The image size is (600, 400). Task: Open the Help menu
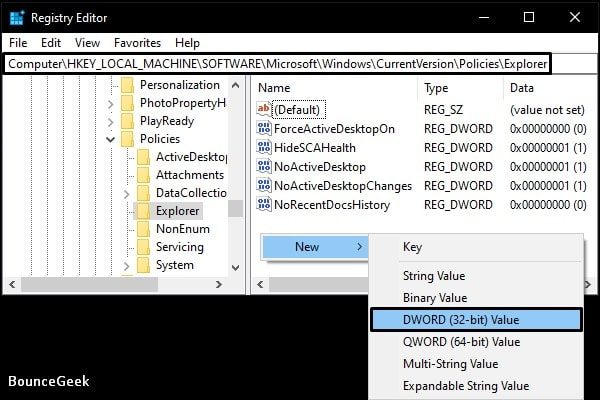(x=187, y=43)
